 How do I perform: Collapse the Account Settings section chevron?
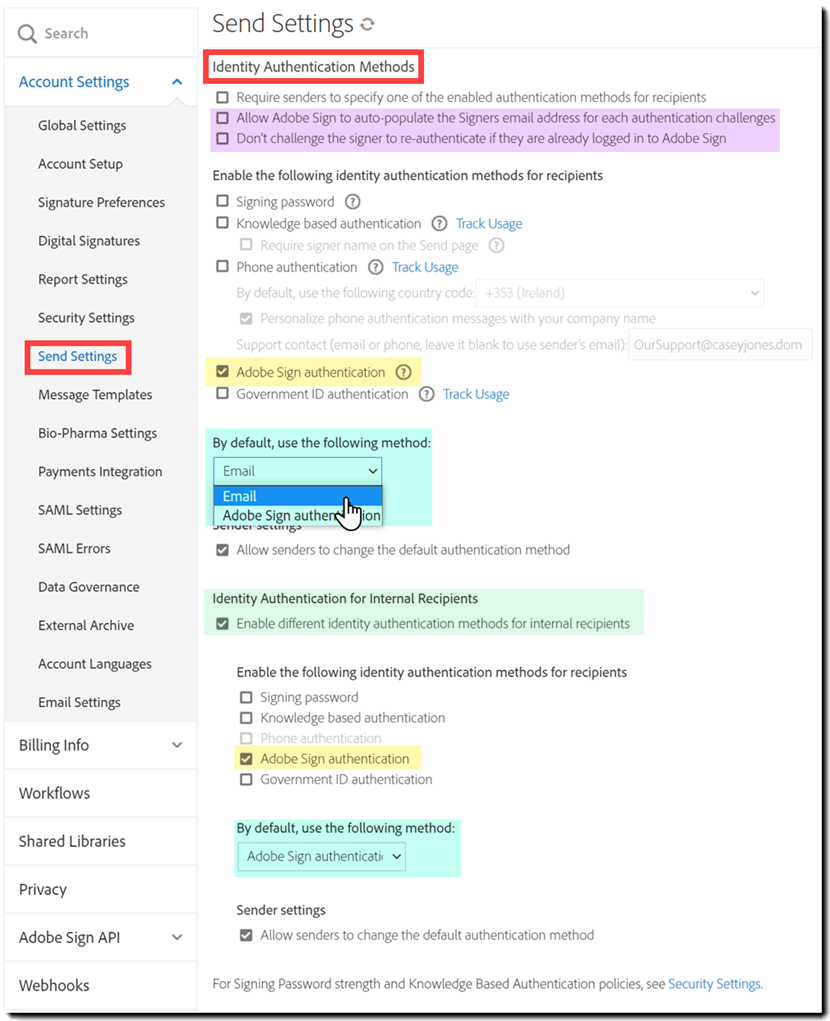pos(176,82)
